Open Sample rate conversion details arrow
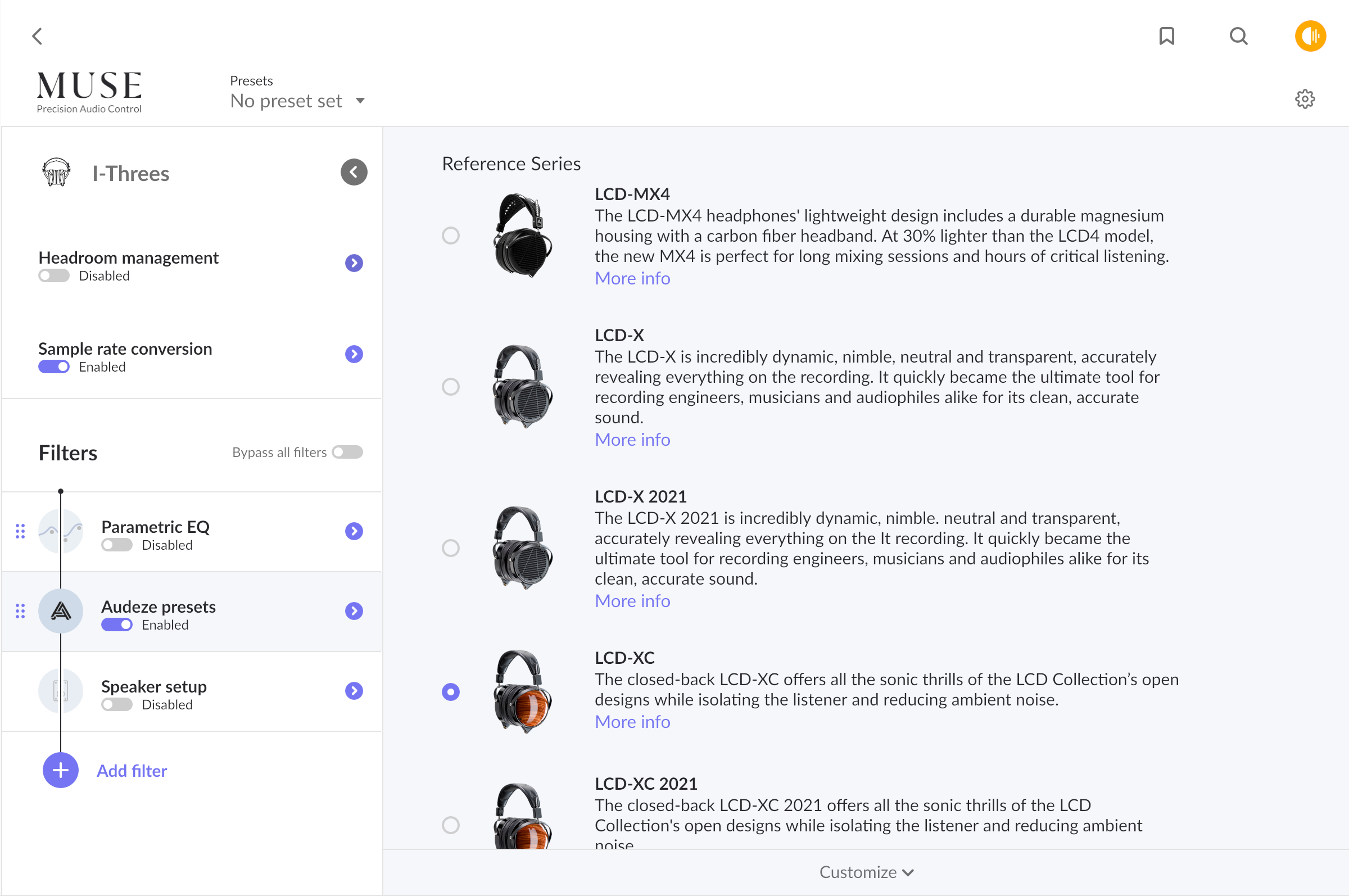Screen dimensions: 1349x896 (x=354, y=354)
